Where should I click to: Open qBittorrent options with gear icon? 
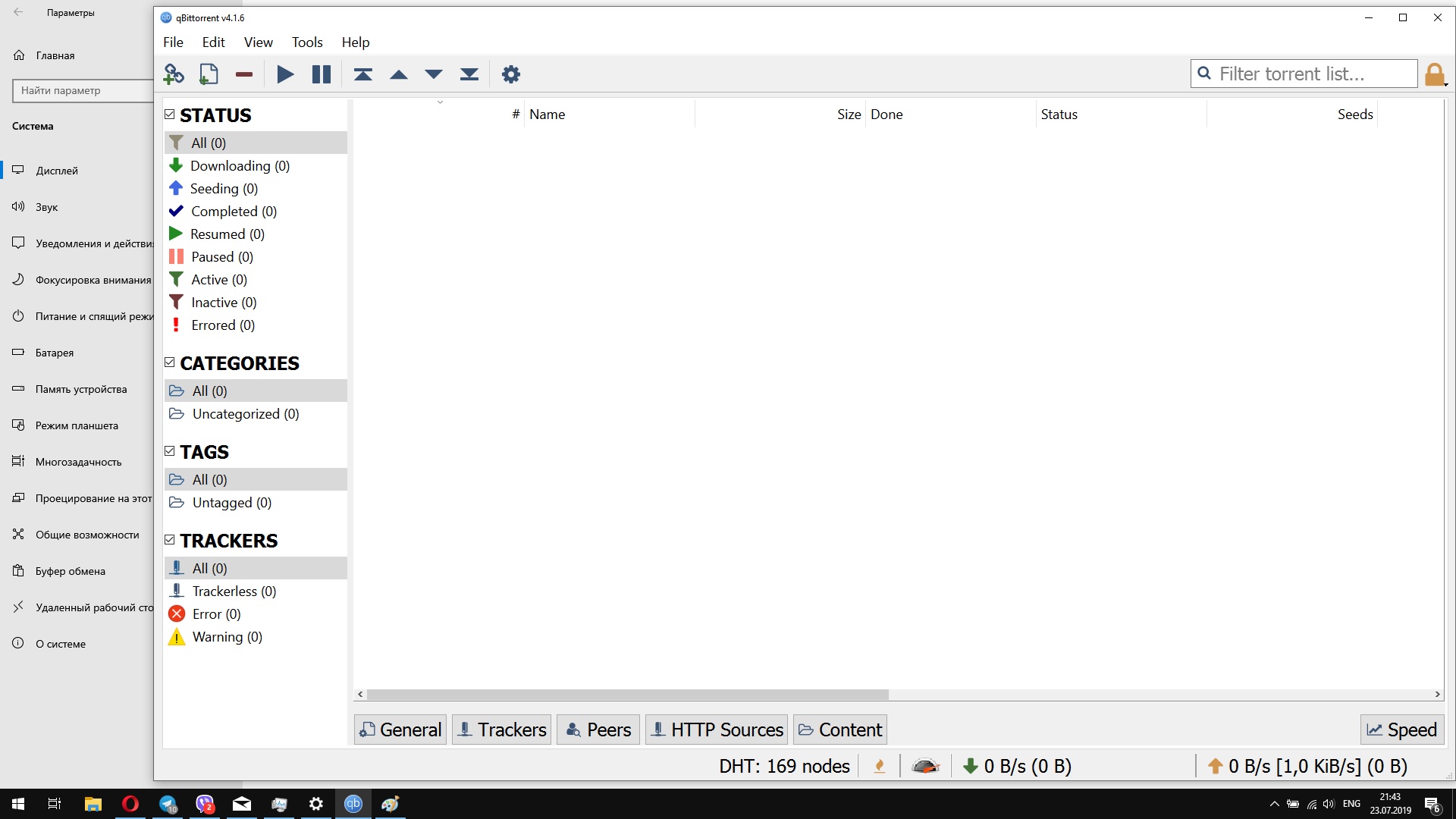click(x=510, y=74)
